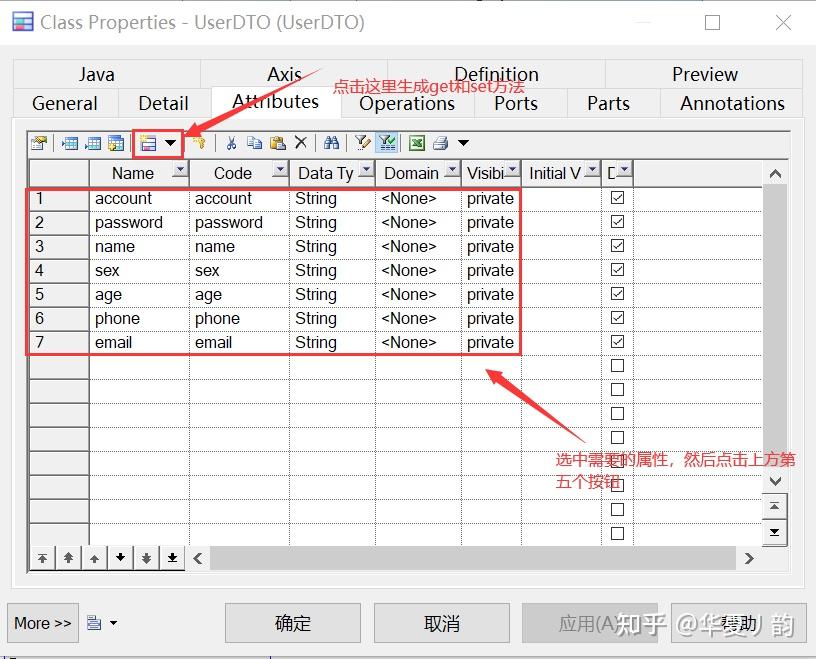Open the Data Type column filter dropdown

pyautogui.click(x=363, y=172)
